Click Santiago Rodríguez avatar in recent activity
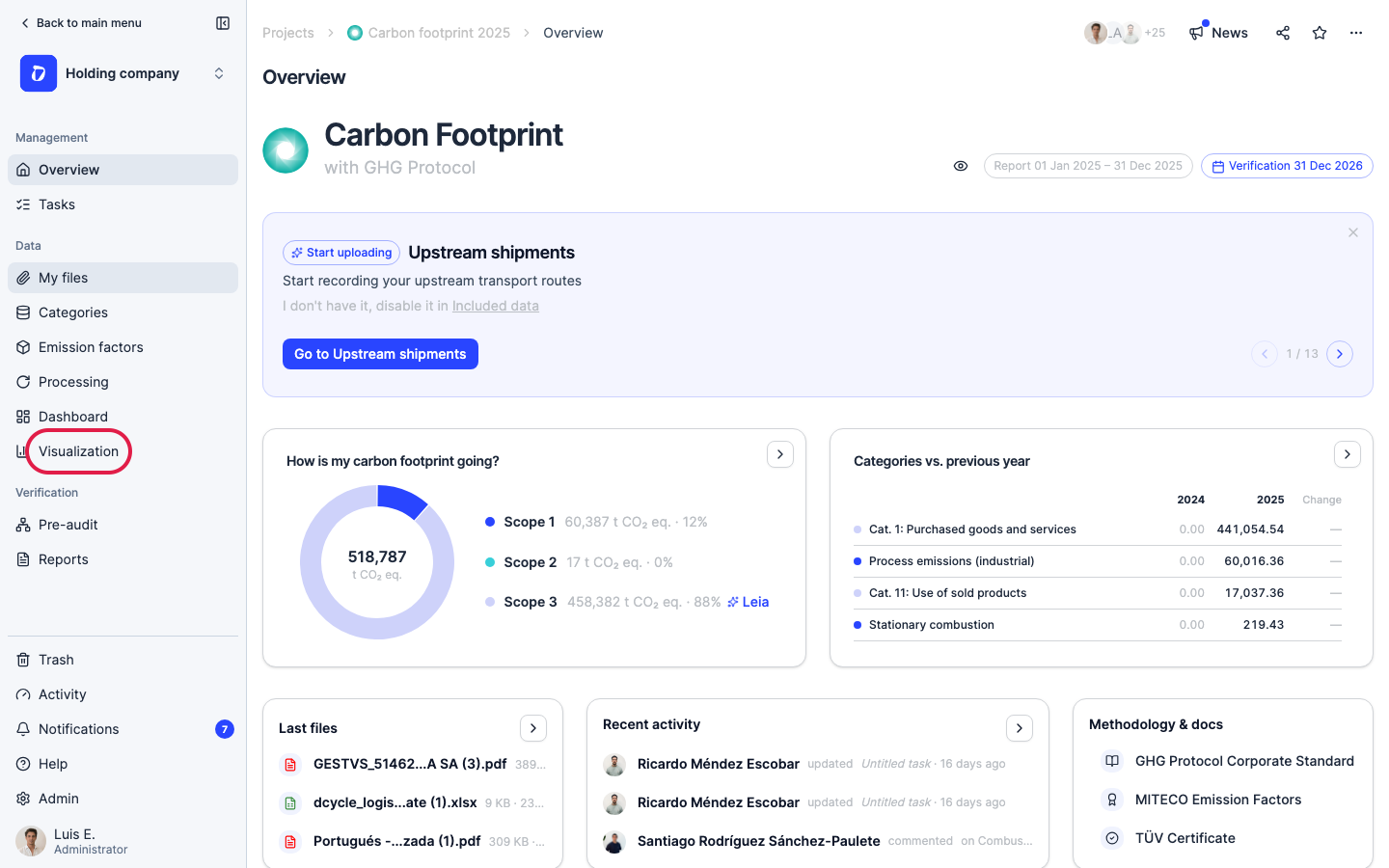The width and height of the screenshot is (1389, 868). 614,842
